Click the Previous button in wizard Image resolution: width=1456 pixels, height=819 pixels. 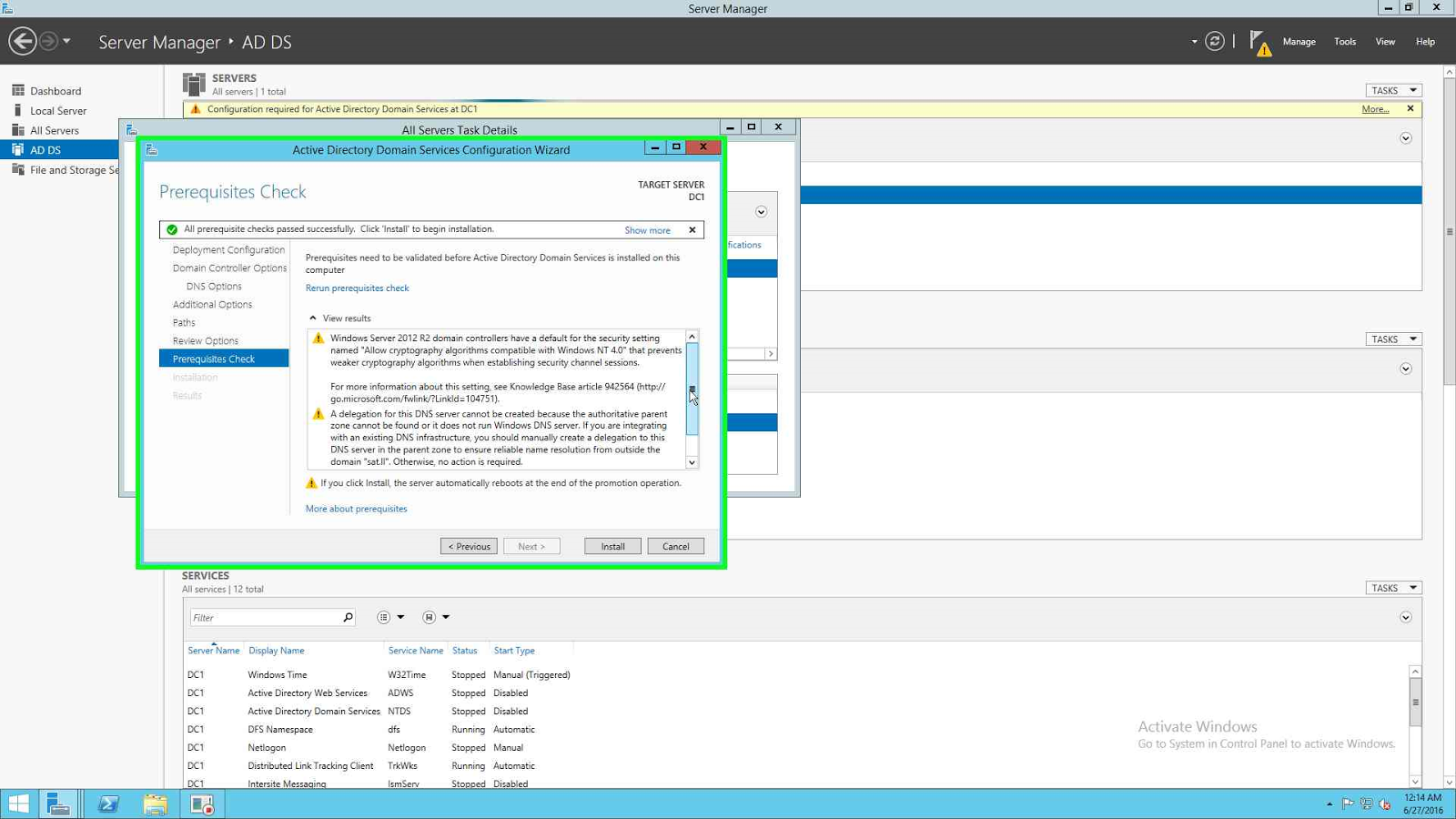pos(469,546)
